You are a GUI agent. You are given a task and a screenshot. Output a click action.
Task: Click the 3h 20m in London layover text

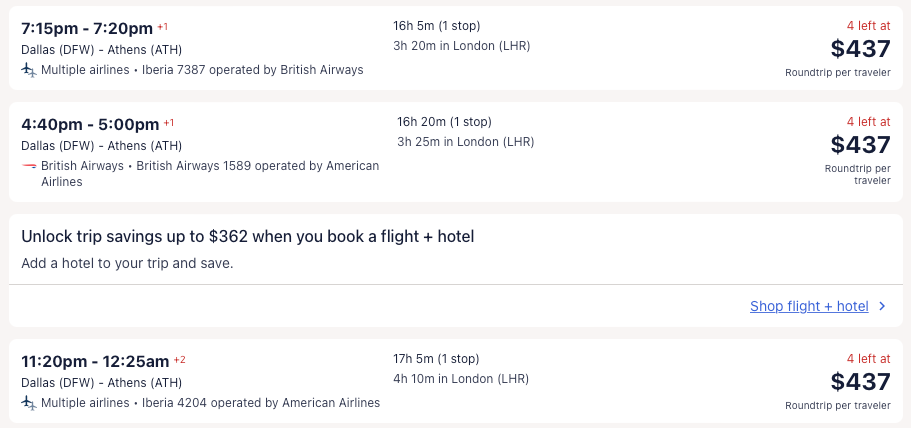(x=461, y=45)
